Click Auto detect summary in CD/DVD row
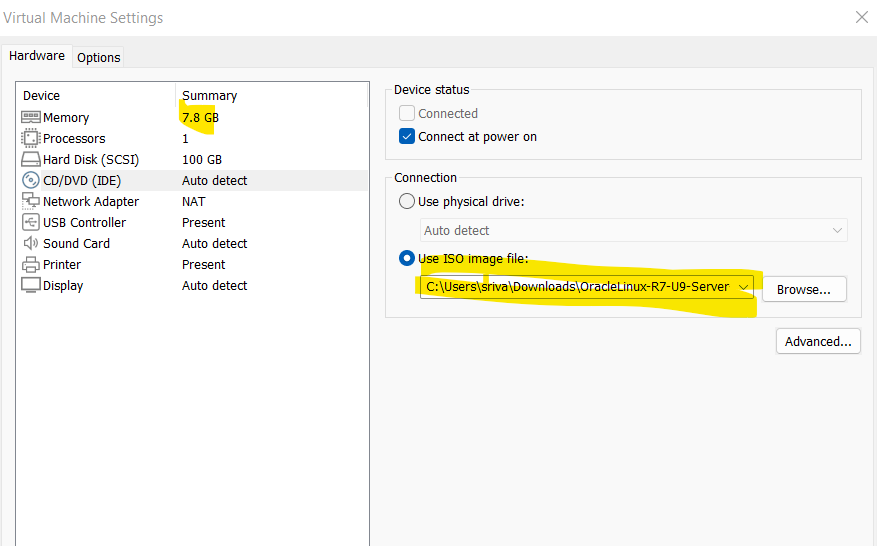Viewport: 877px width, 546px height. [x=214, y=180]
